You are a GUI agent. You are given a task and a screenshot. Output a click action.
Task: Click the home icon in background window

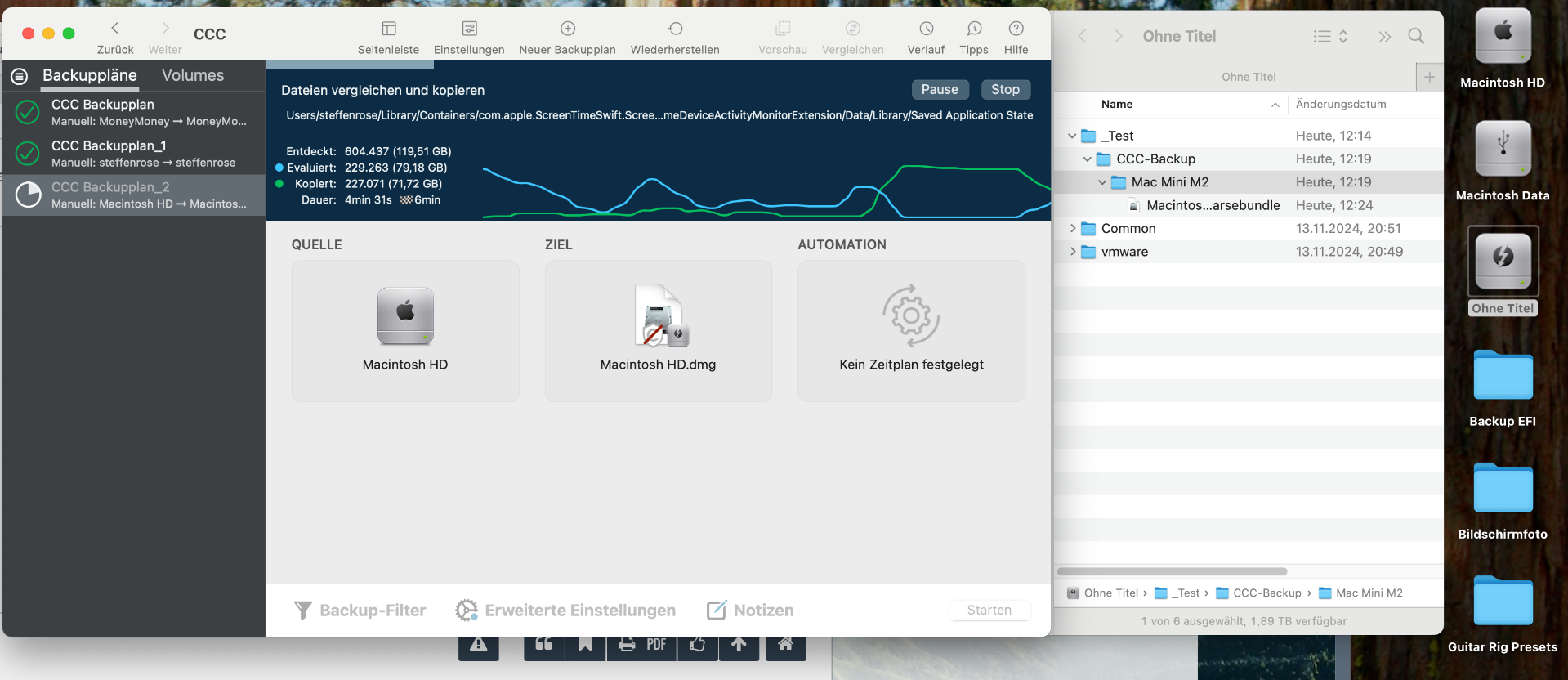[x=785, y=646]
